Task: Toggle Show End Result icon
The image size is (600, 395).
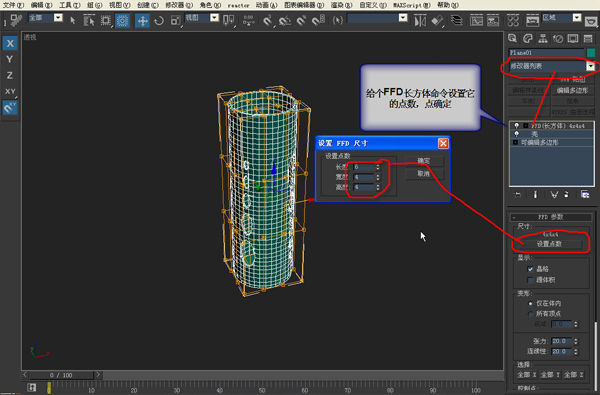Action: 535,195
